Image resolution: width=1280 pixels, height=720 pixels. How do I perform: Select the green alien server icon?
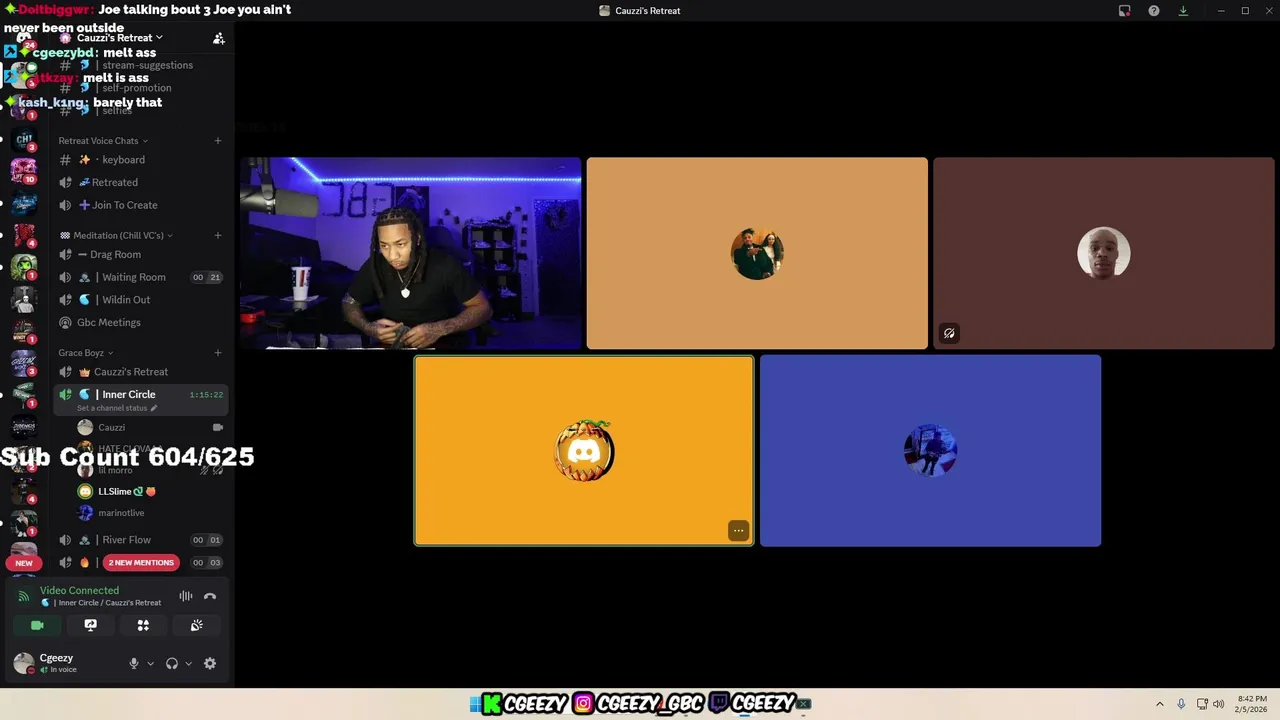(x=24, y=267)
